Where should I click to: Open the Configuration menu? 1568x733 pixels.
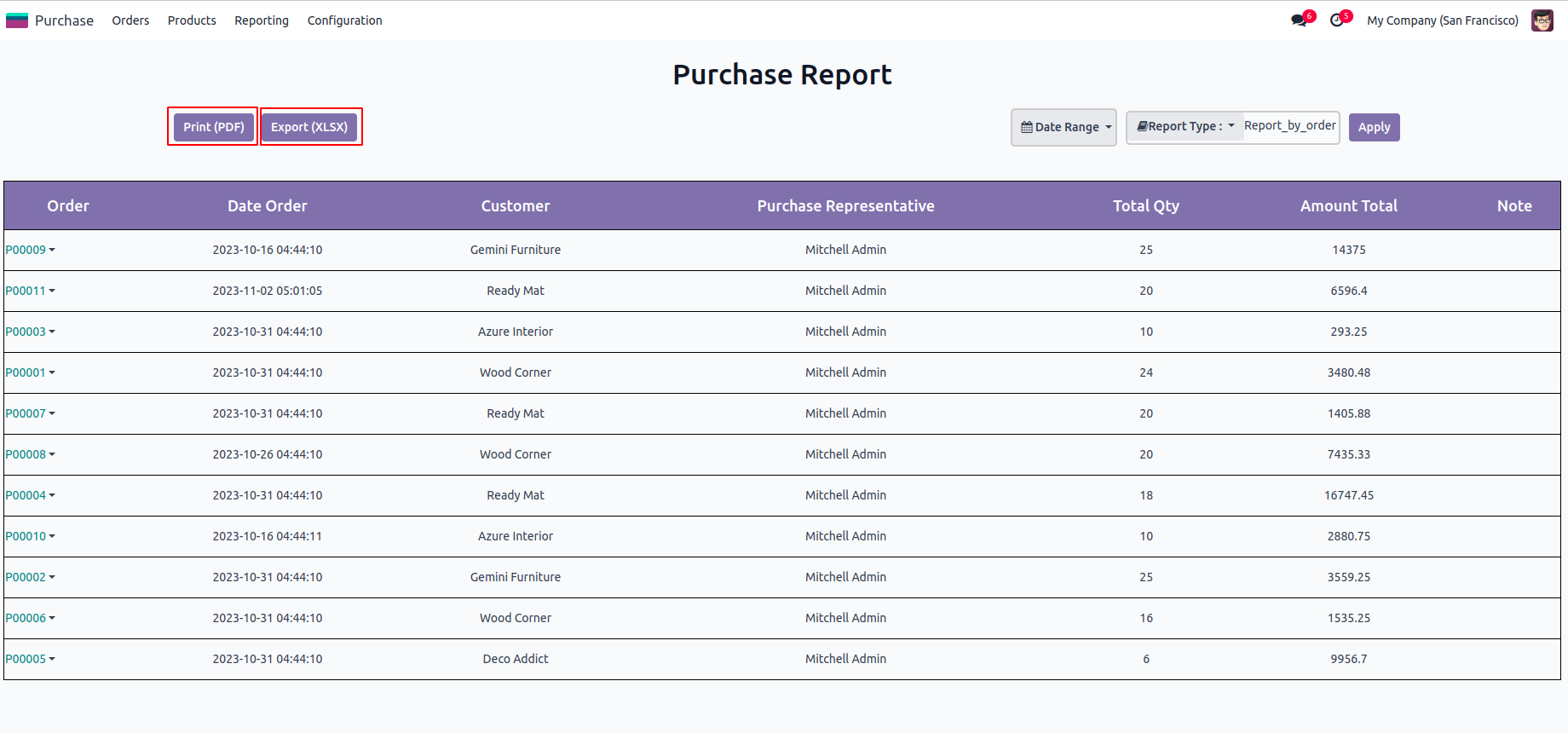tap(344, 20)
